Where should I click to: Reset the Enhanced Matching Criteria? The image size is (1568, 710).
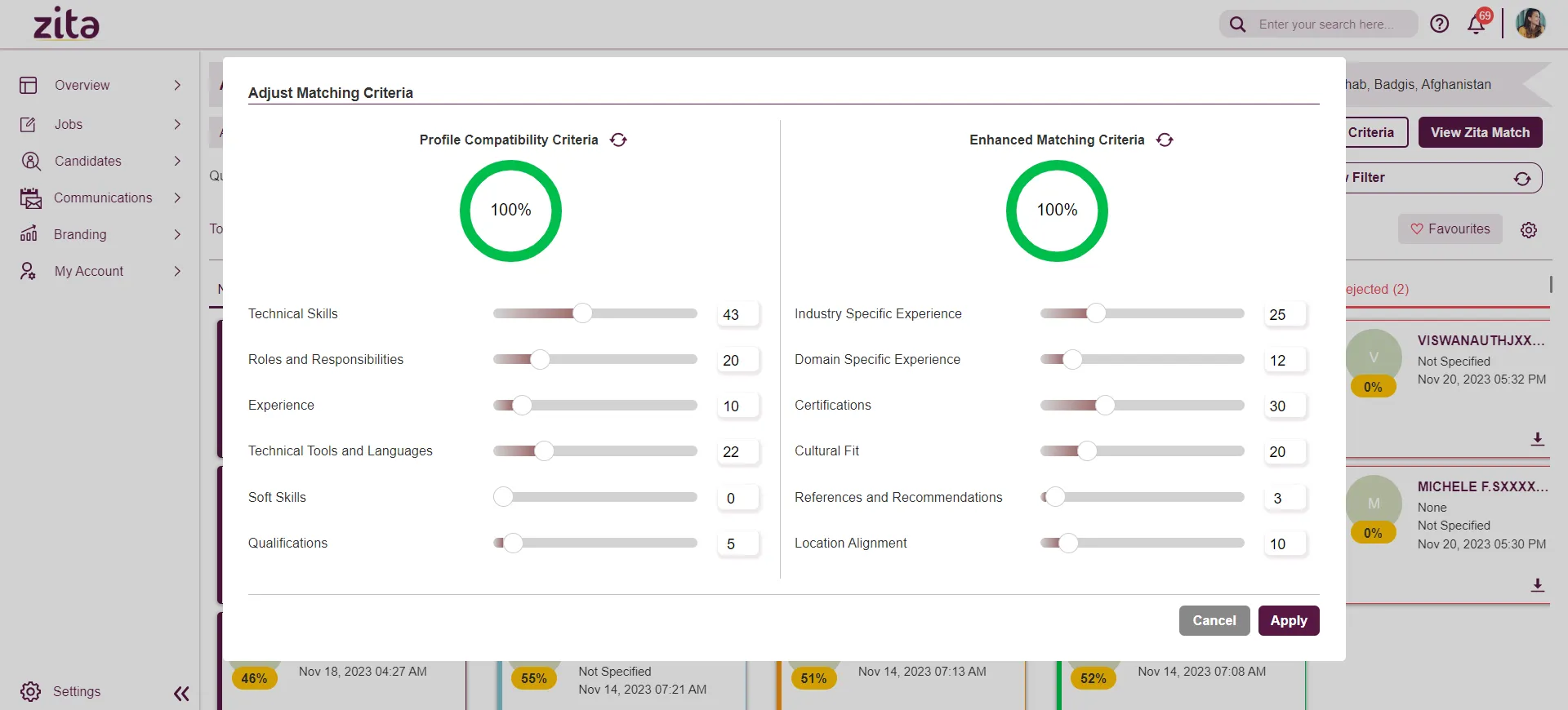(1165, 140)
